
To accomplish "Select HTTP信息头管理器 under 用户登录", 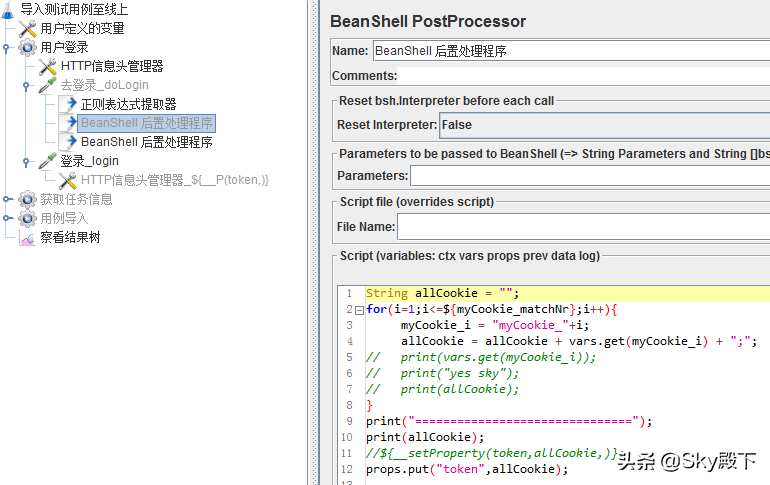I will point(112,66).
